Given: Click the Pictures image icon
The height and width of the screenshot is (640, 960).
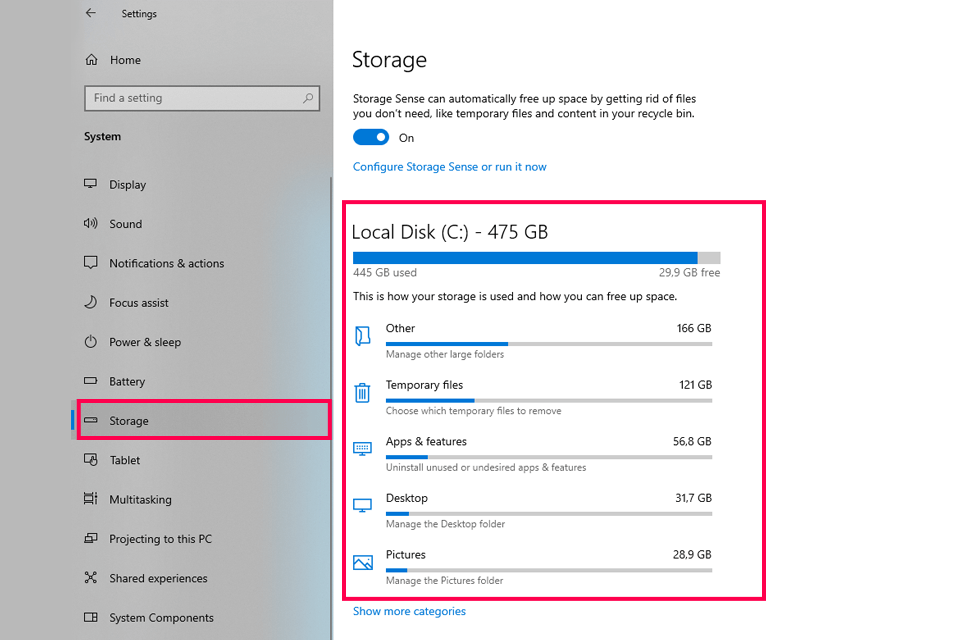Looking at the screenshot, I should click(362, 562).
